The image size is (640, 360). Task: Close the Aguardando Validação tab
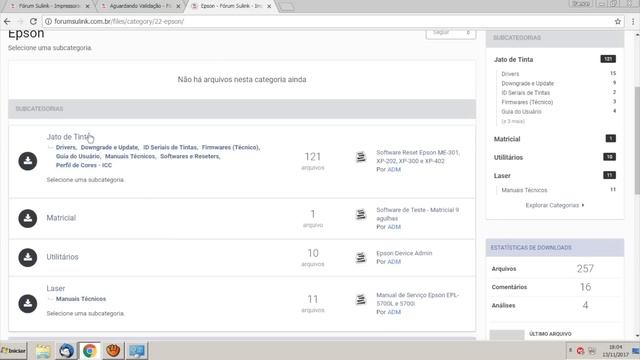coord(178,6)
